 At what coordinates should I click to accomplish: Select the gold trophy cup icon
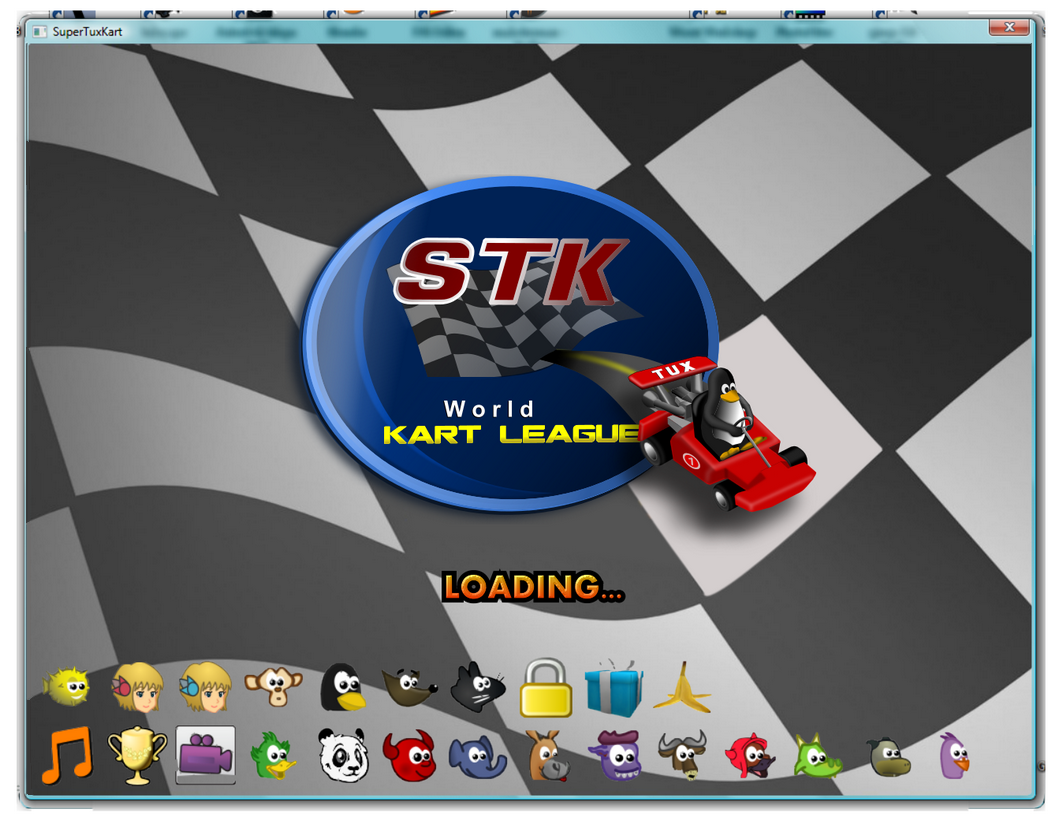(x=137, y=755)
